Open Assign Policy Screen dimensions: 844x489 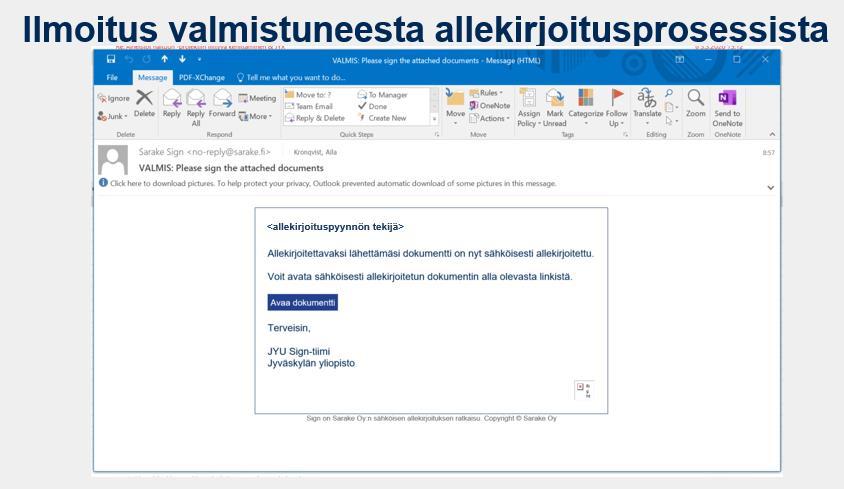[x=529, y=108]
